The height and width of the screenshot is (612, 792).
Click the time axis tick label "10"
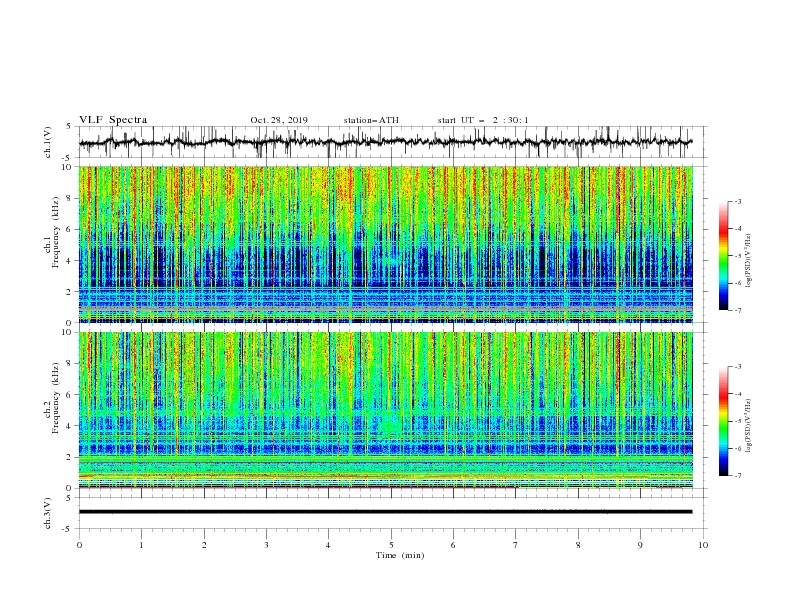click(x=703, y=545)
